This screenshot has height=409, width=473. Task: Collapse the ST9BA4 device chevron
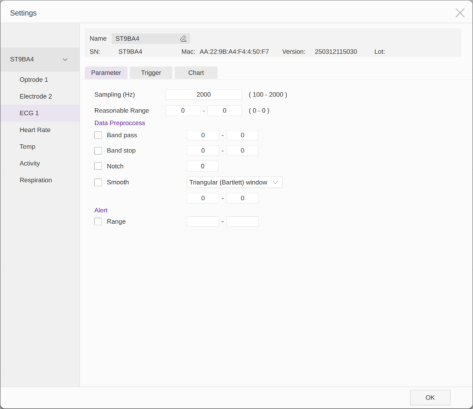click(65, 60)
